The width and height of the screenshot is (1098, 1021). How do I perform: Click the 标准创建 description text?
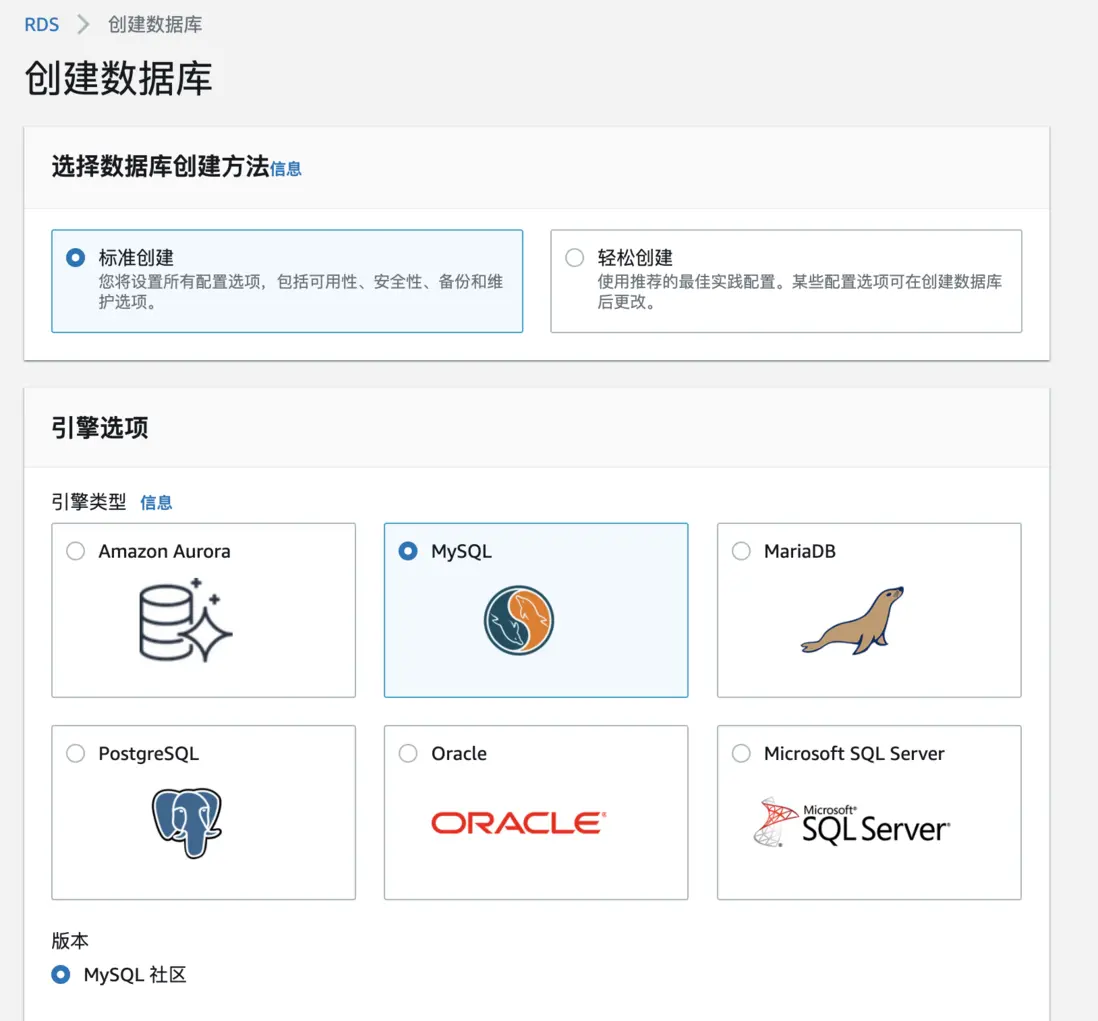click(x=300, y=292)
